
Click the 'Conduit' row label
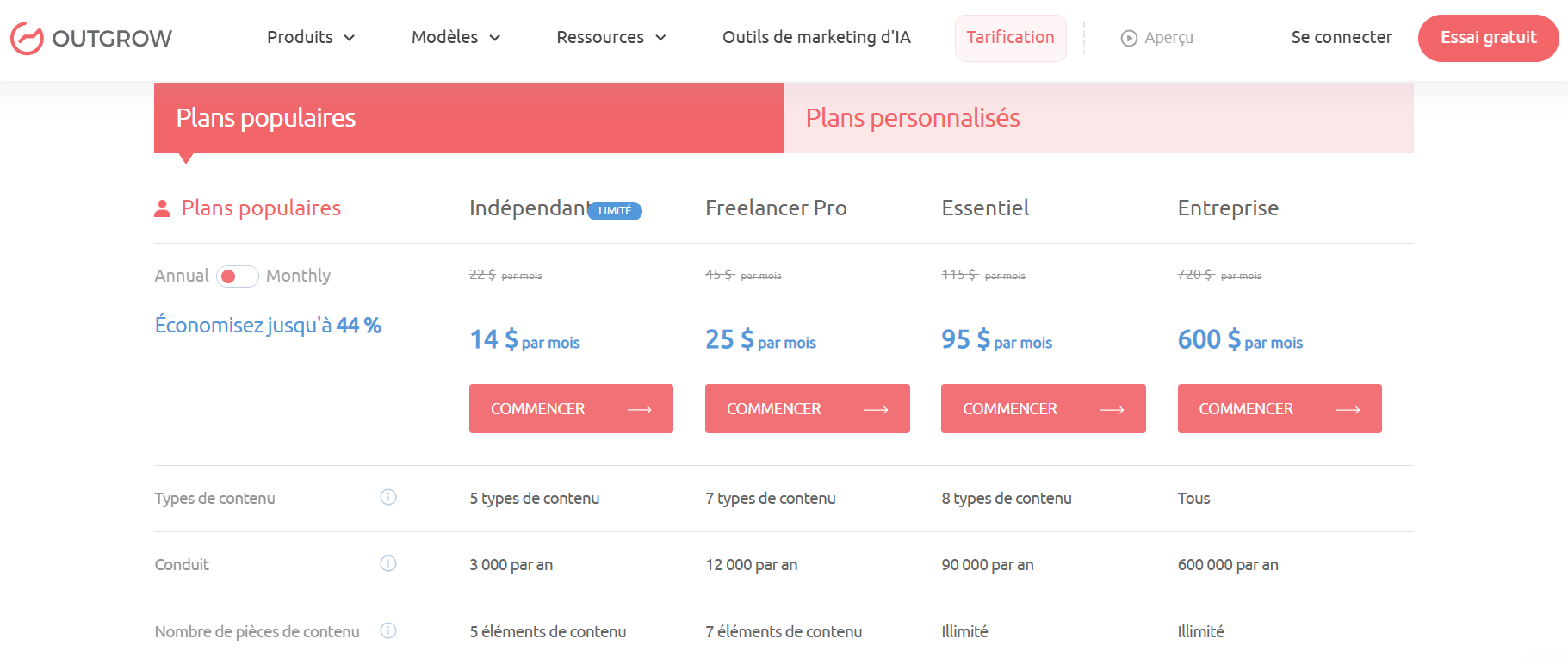(182, 564)
